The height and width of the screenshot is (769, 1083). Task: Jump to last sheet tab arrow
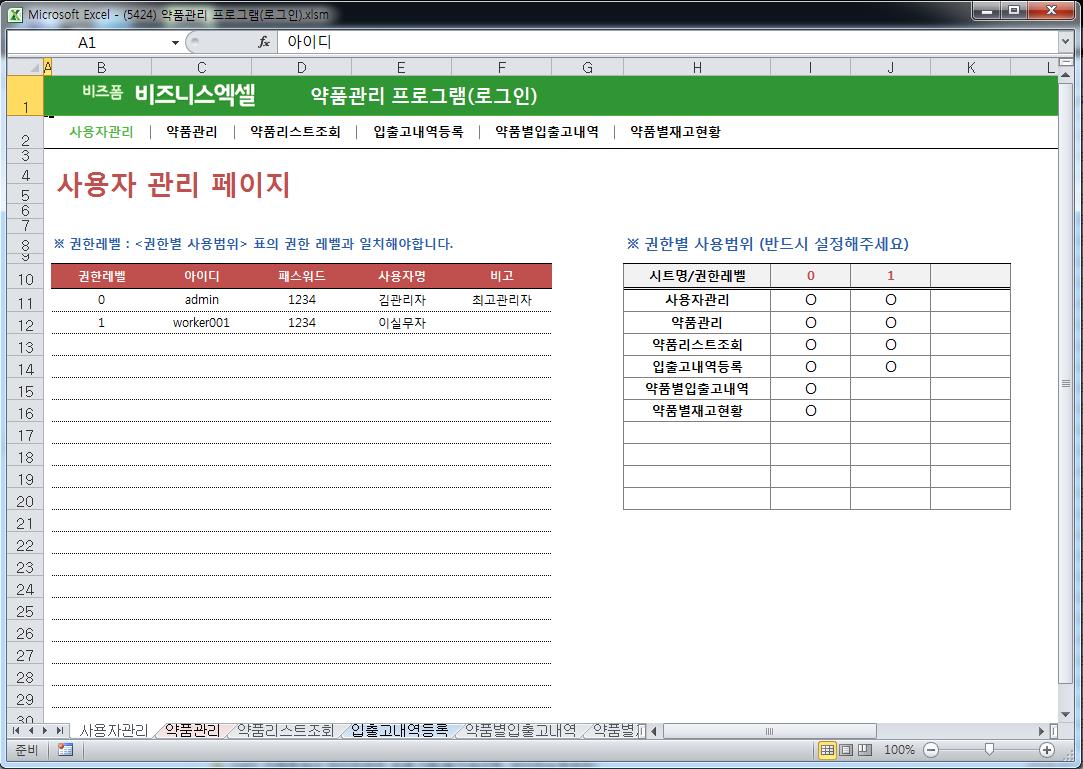pos(61,731)
